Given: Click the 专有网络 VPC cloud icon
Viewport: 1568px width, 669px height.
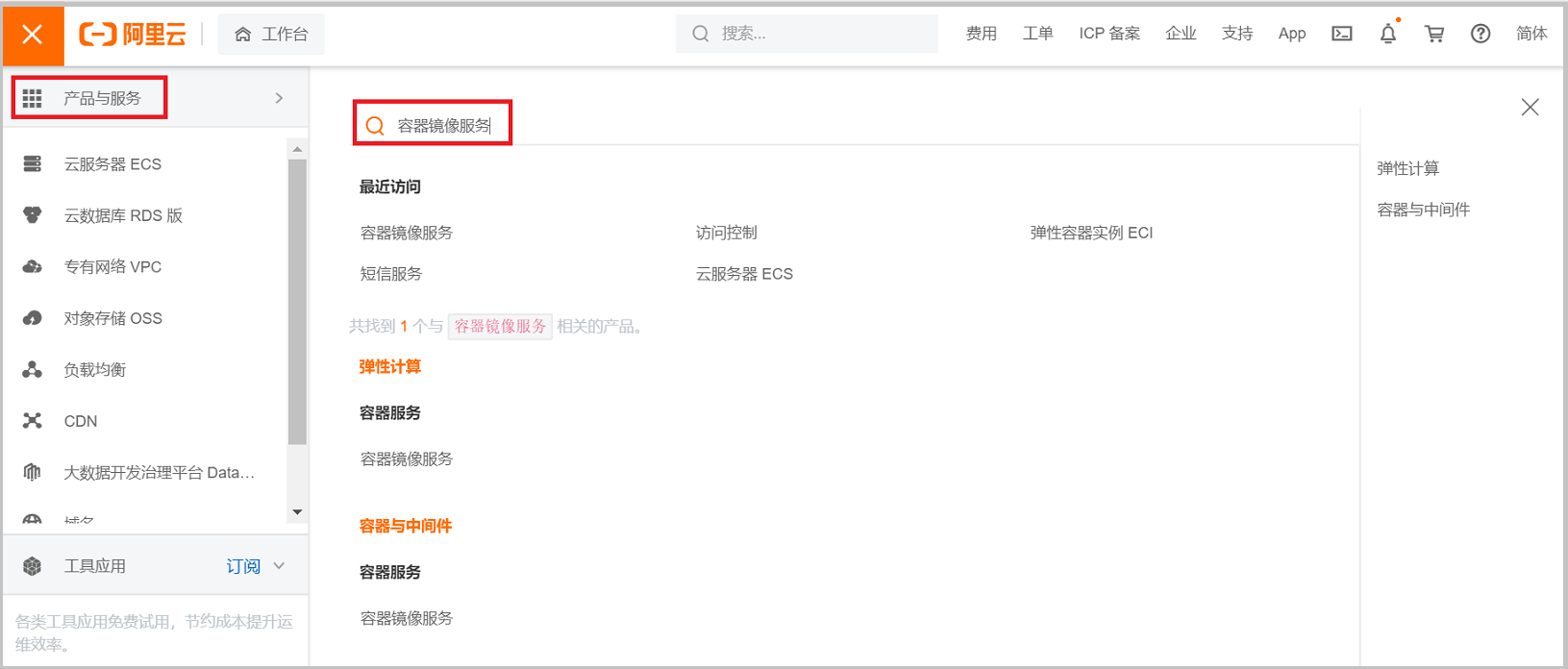Looking at the screenshot, I should [33, 266].
